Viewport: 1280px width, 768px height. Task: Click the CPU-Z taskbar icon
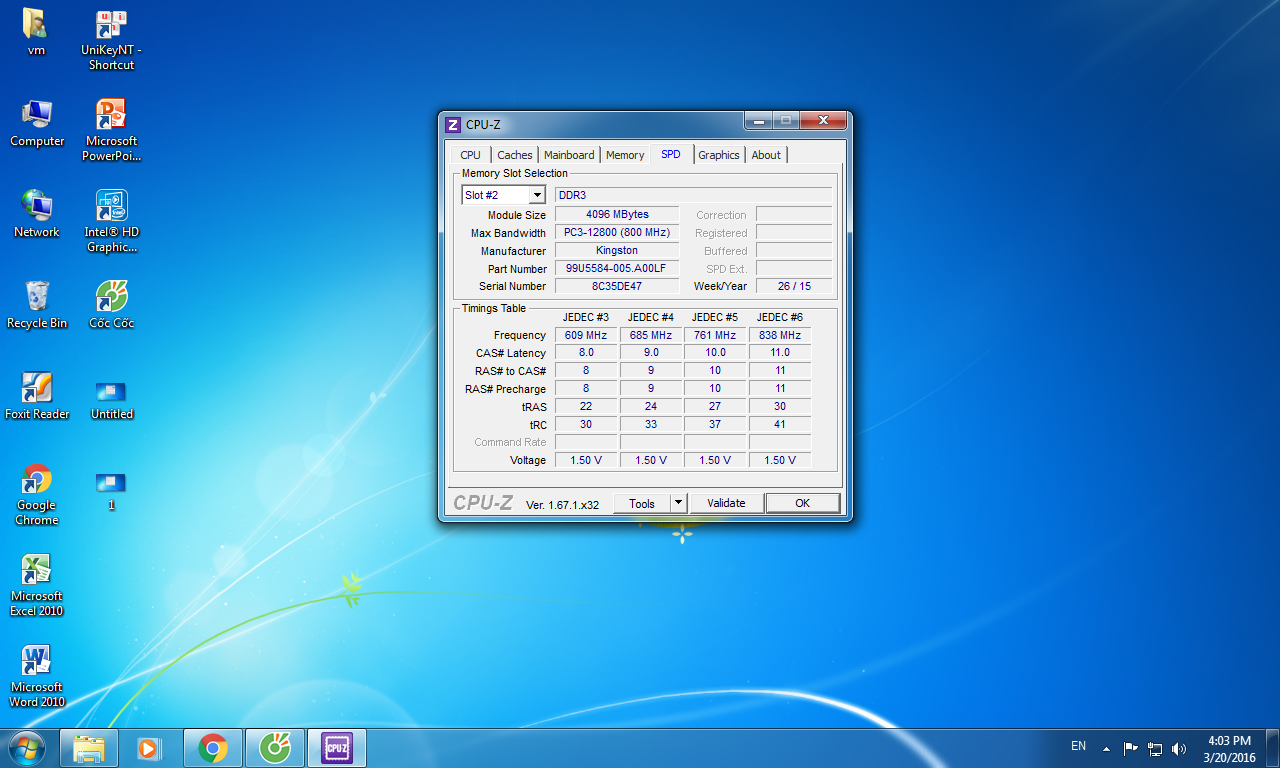click(336, 748)
